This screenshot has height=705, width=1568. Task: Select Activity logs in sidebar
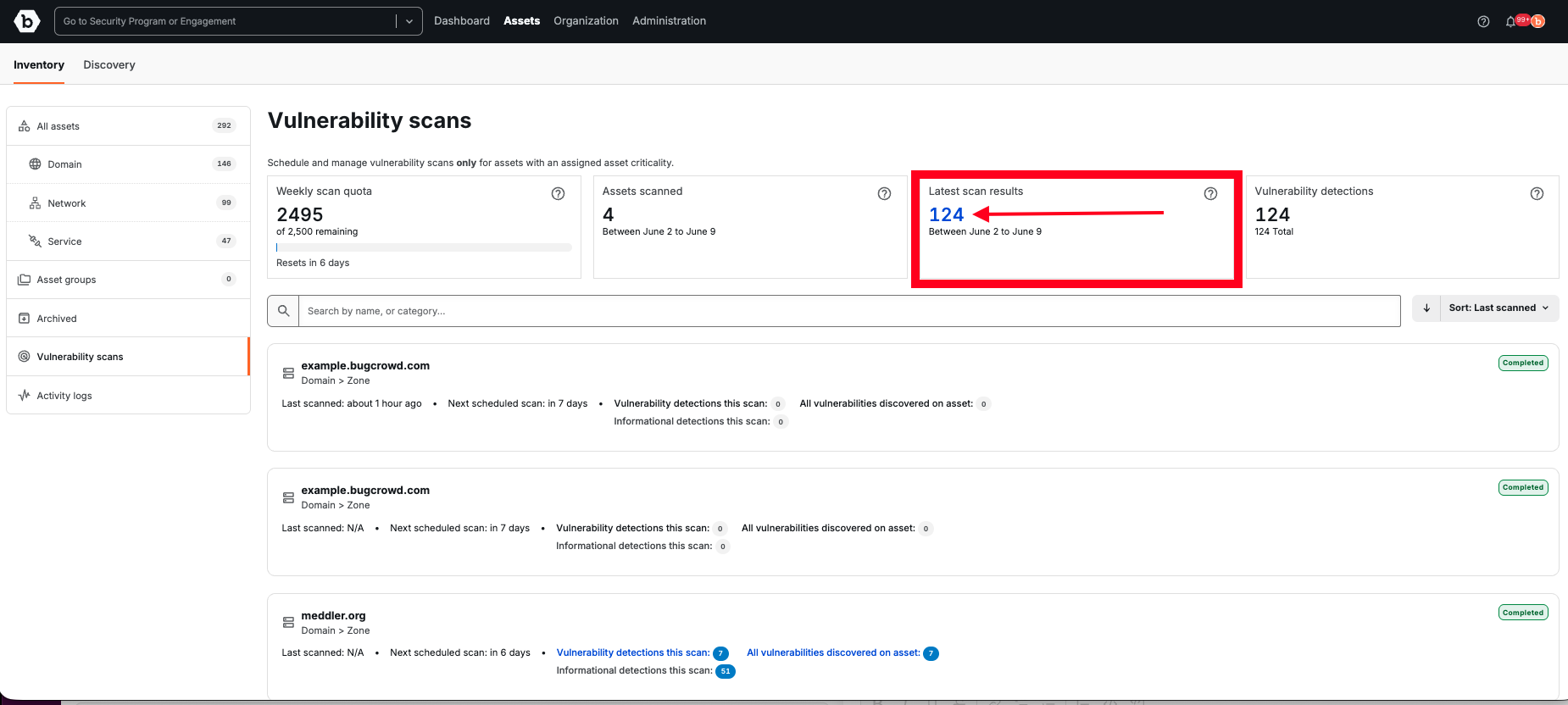tap(128, 396)
